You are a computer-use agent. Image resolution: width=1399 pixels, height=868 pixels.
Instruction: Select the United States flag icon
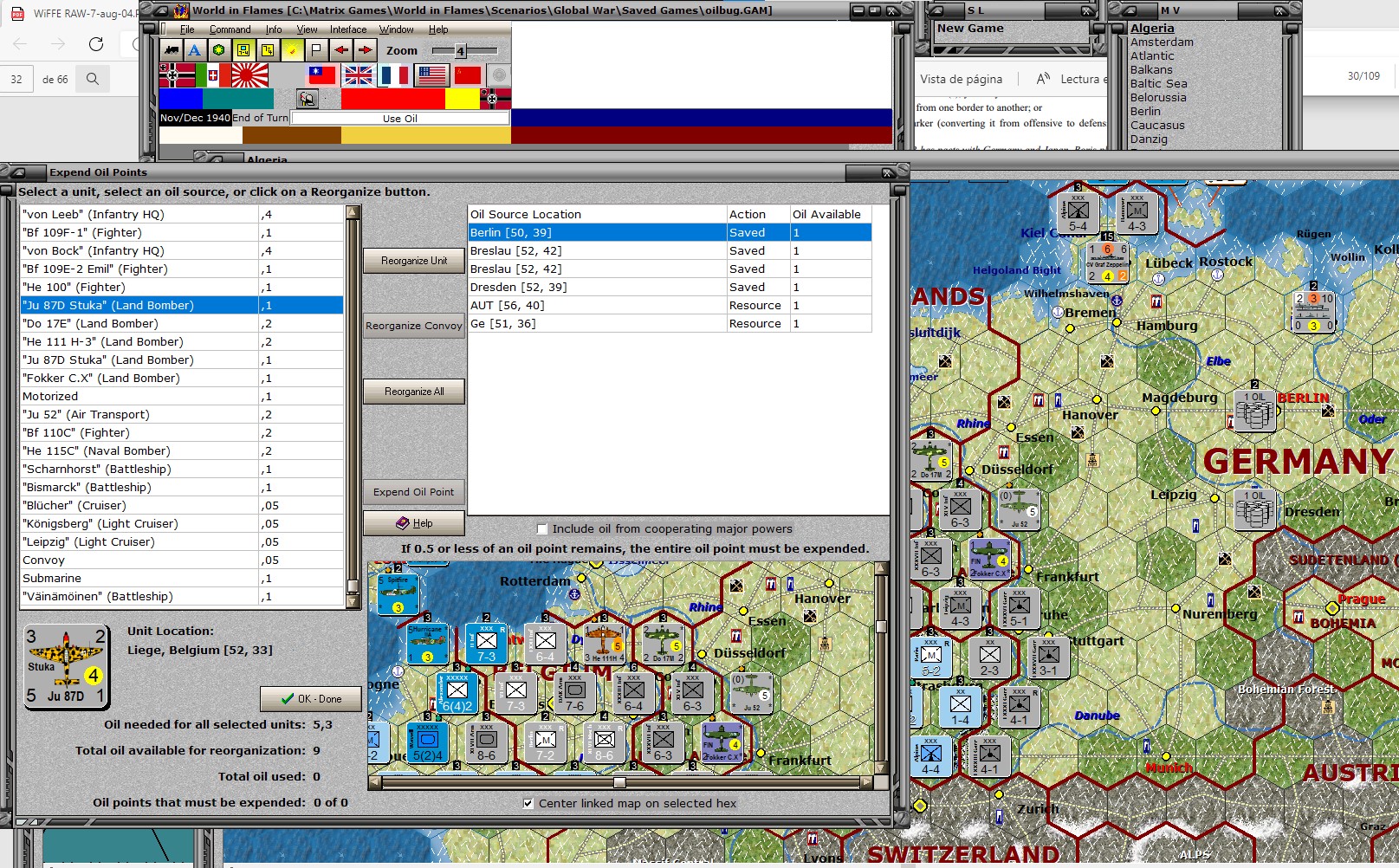pyautogui.click(x=431, y=75)
